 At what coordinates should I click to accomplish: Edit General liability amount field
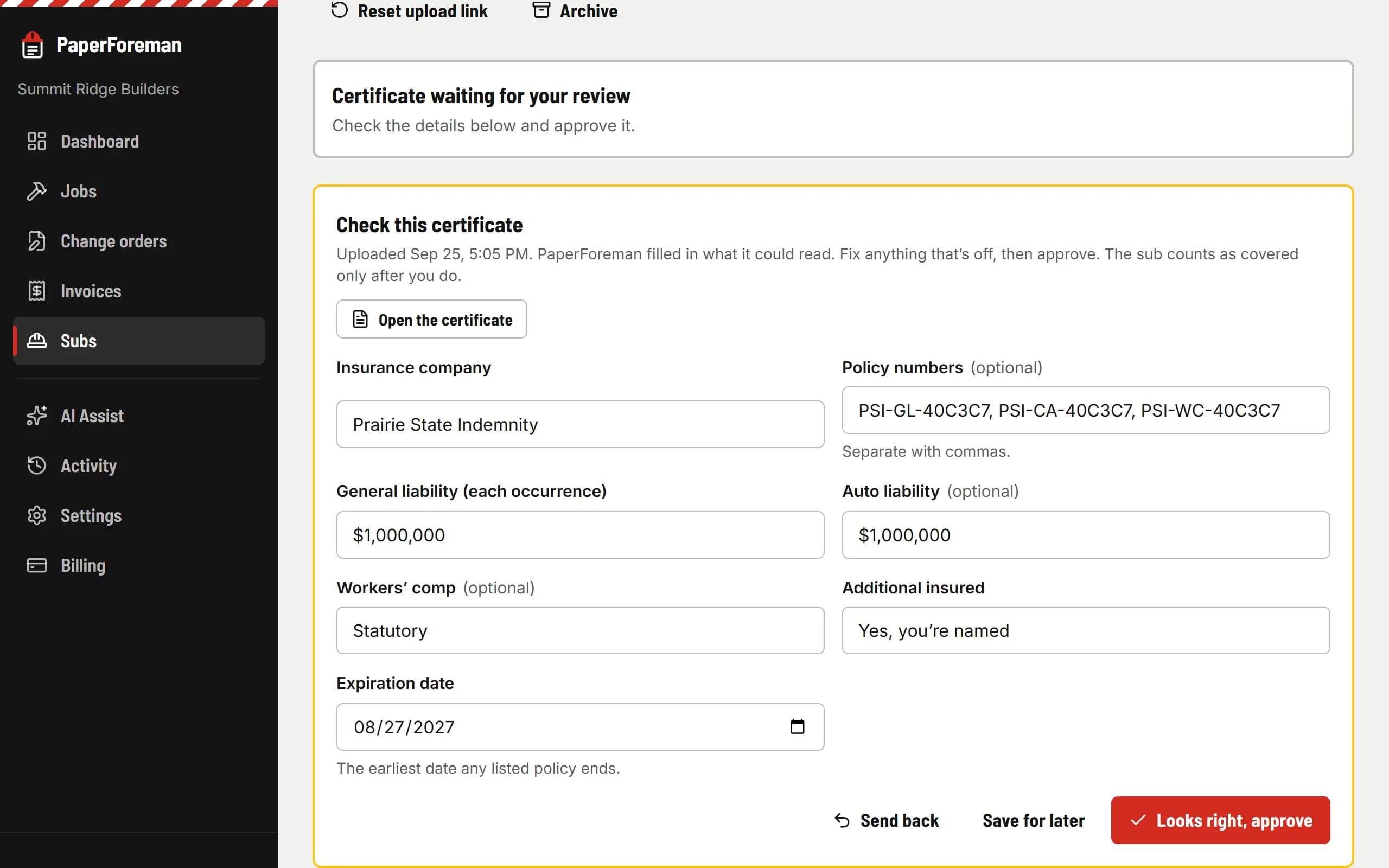[580, 535]
